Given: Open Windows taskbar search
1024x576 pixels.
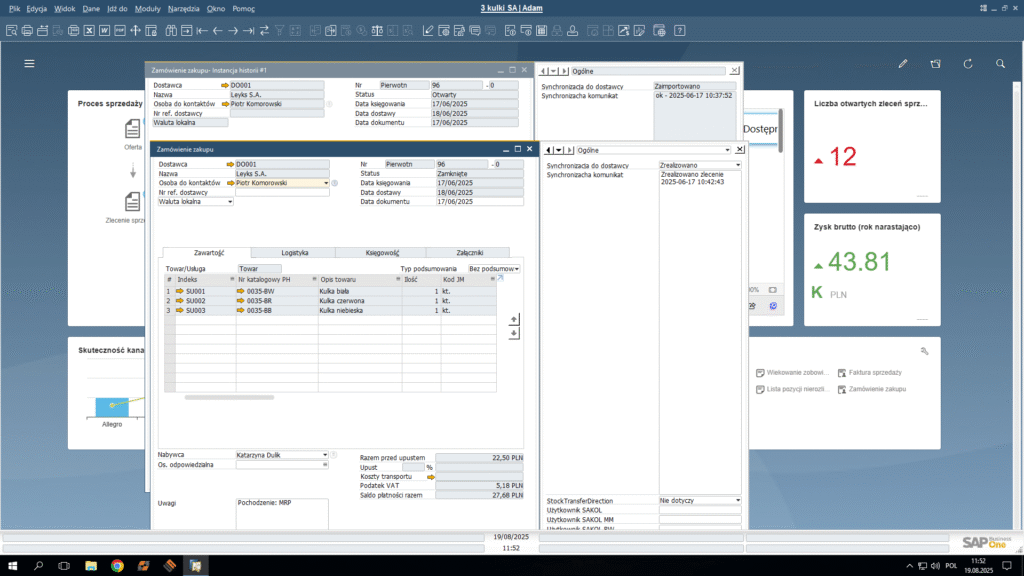Looking at the screenshot, I should click(39, 566).
